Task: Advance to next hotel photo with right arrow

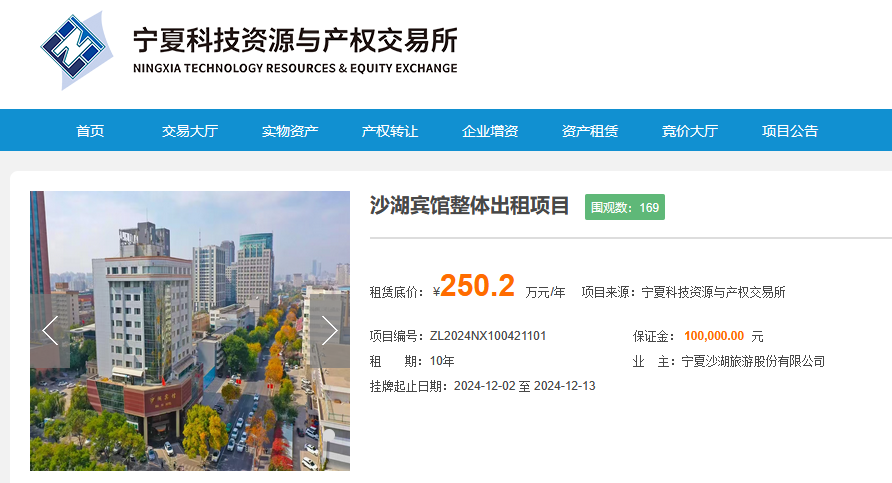Action: pos(329,330)
